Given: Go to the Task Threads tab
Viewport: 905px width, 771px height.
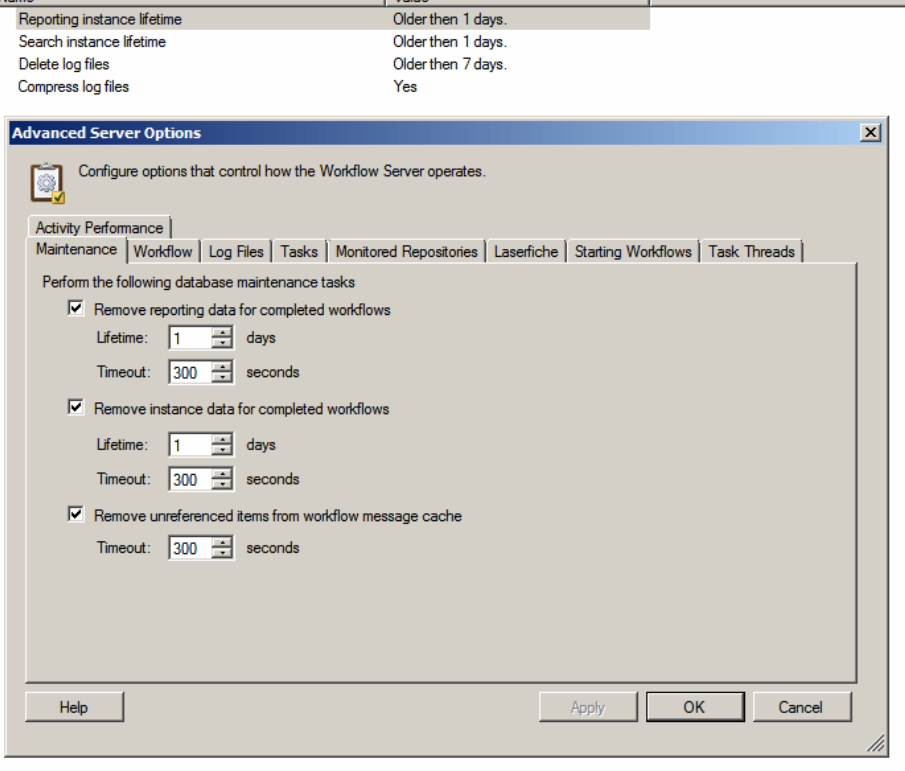Looking at the screenshot, I should (751, 252).
